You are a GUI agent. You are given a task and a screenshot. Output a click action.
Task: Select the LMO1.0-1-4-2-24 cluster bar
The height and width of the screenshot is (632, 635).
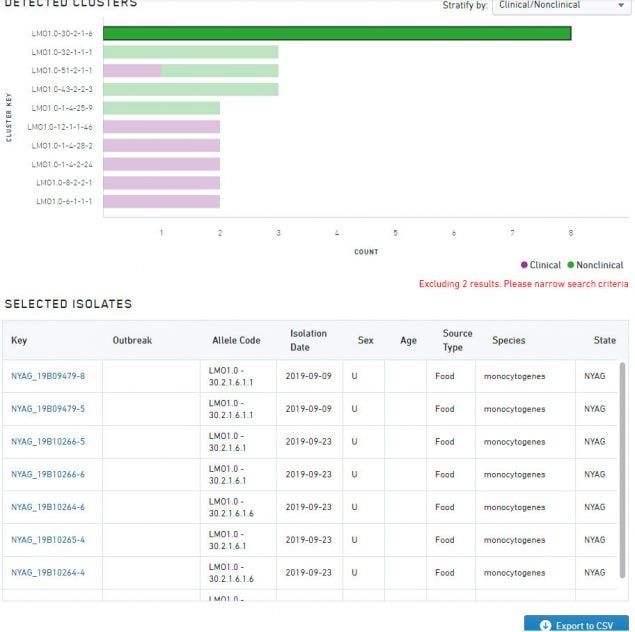[162, 164]
